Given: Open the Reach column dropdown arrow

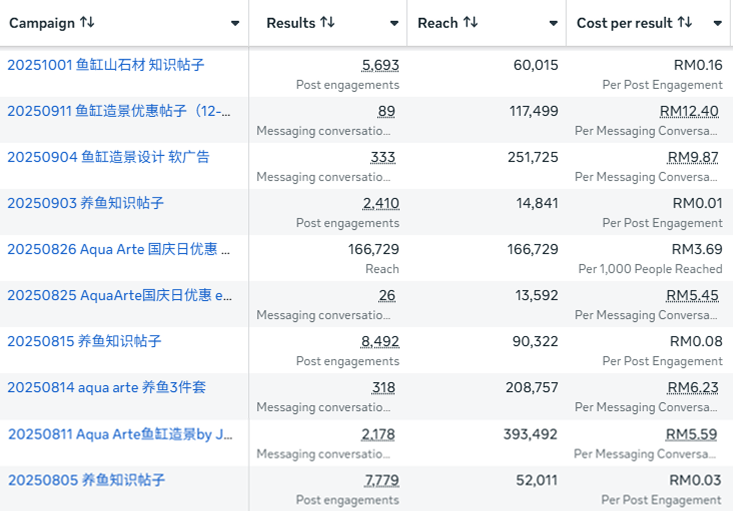Looking at the screenshot, I should click(x=553, y=23).
